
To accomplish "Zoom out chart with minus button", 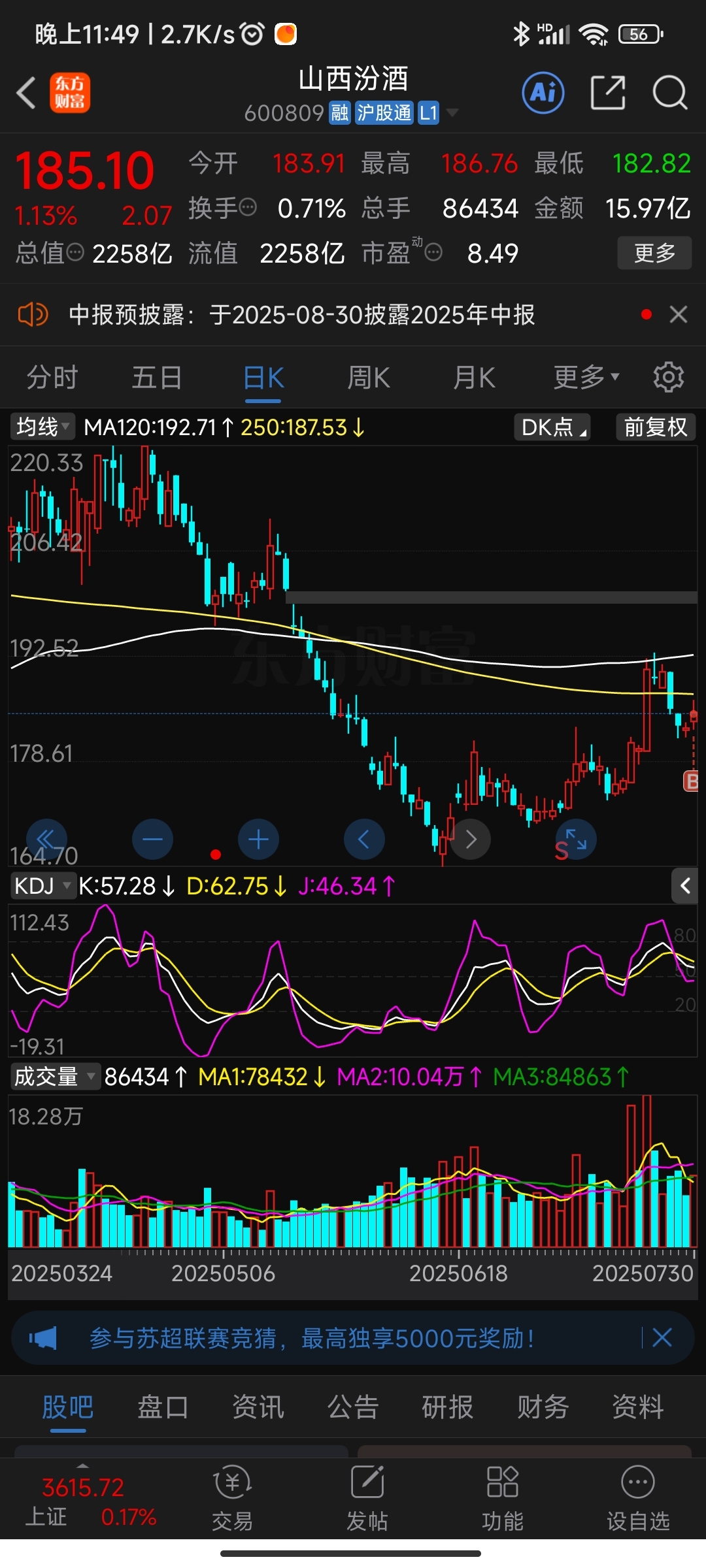I will 152,839.
